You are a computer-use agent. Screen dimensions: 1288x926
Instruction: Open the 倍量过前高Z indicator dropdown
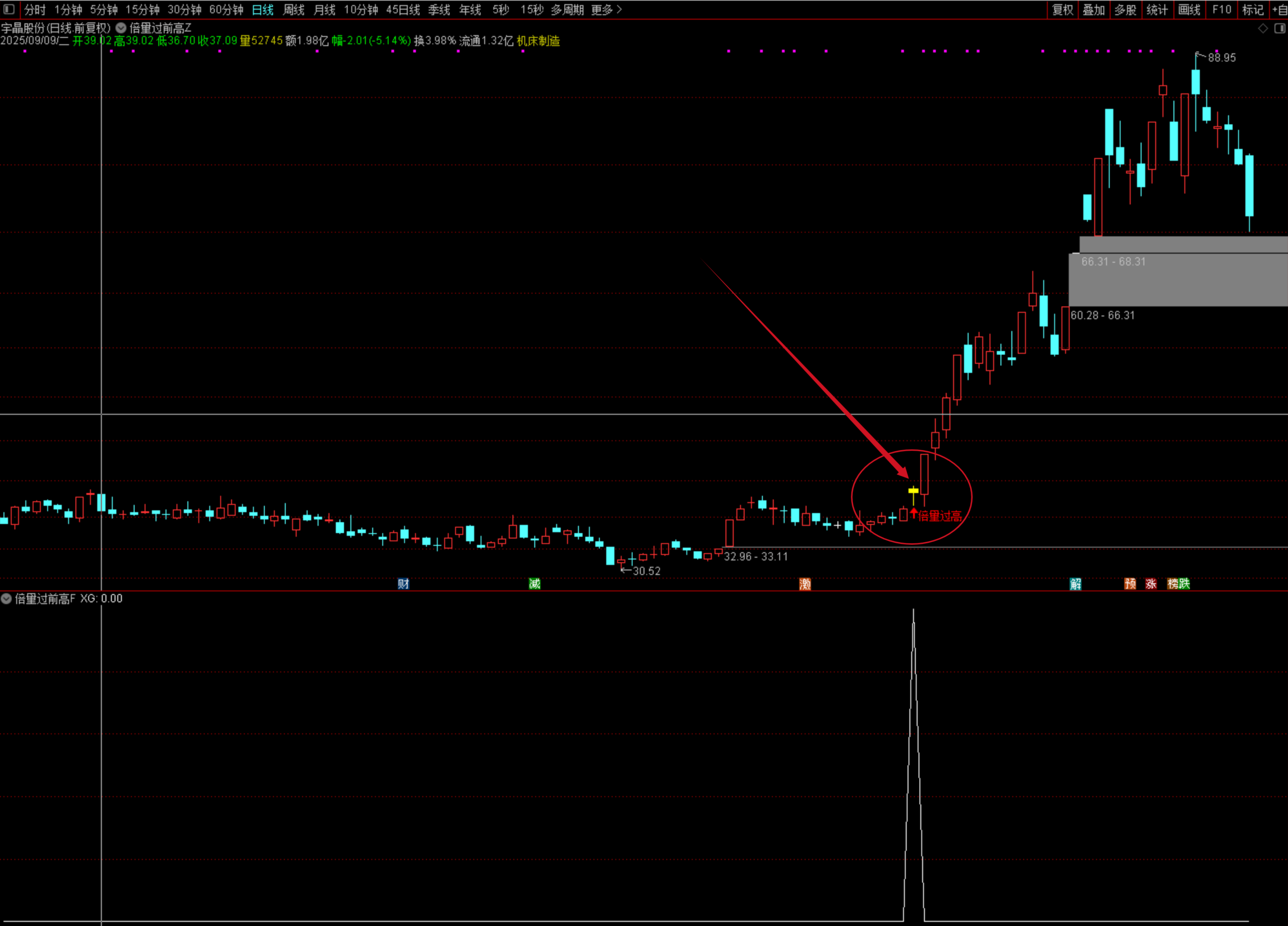coord(121,28)
